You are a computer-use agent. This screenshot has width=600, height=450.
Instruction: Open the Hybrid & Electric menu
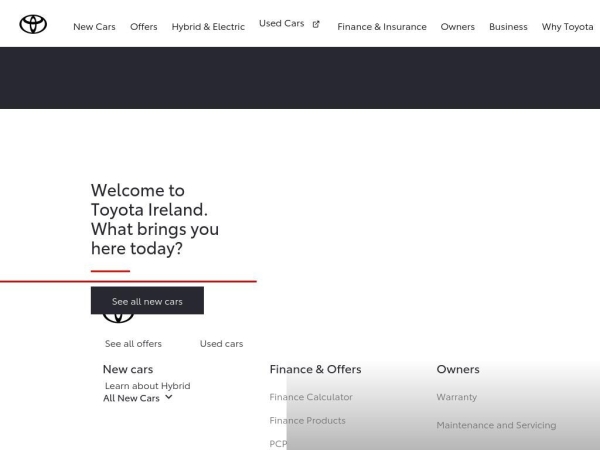(208, 27)
